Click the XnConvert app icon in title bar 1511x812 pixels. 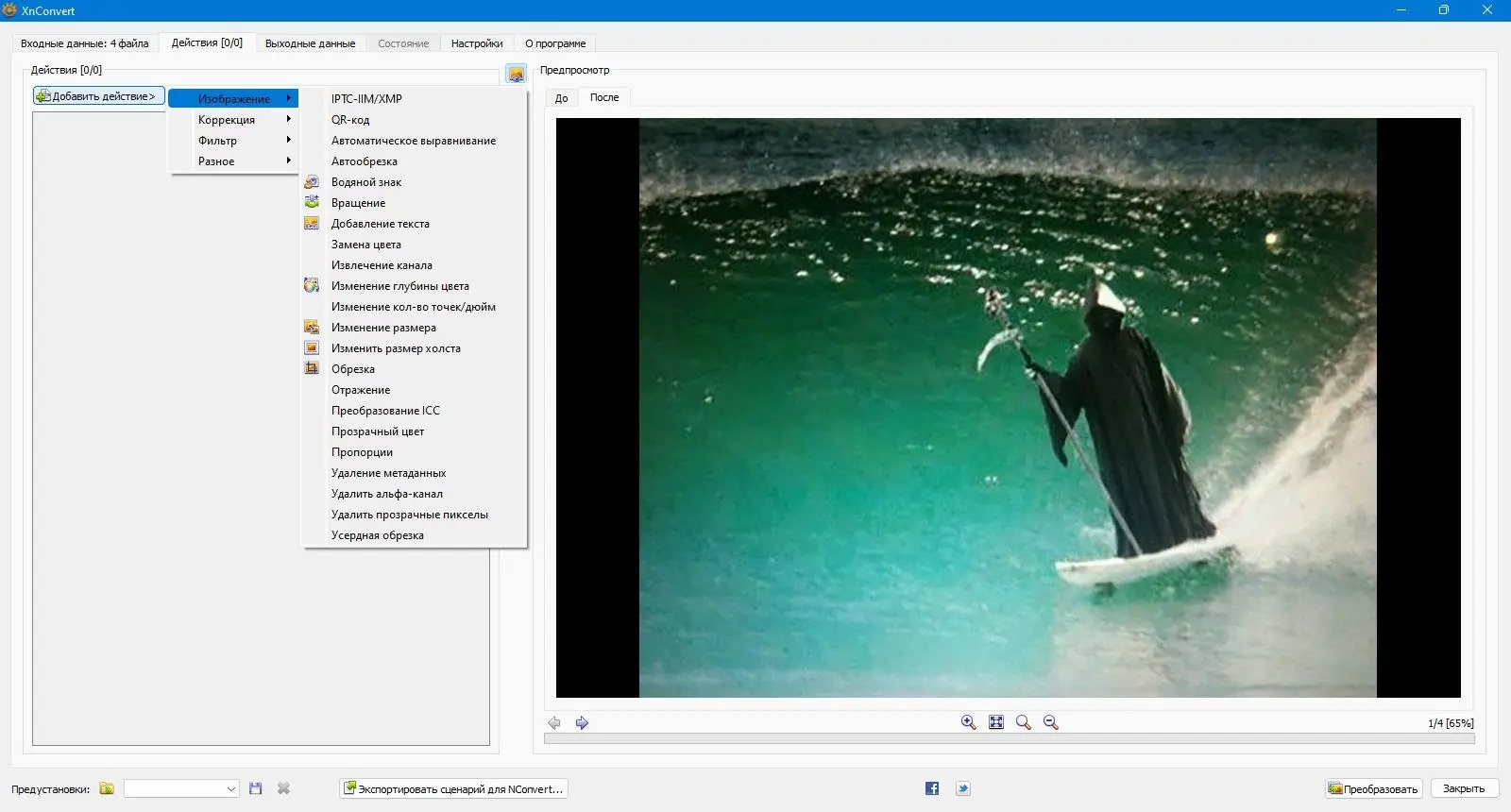point(10,10)
